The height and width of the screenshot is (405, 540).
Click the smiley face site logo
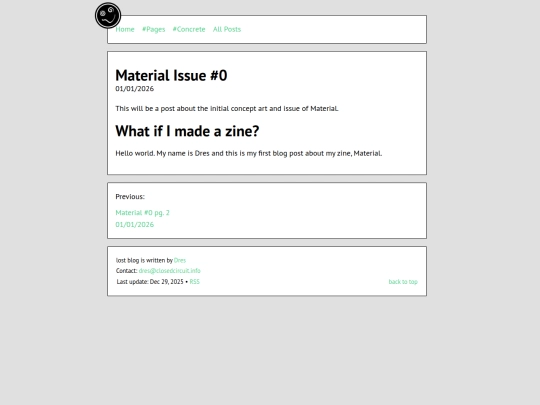coord(108,15)
